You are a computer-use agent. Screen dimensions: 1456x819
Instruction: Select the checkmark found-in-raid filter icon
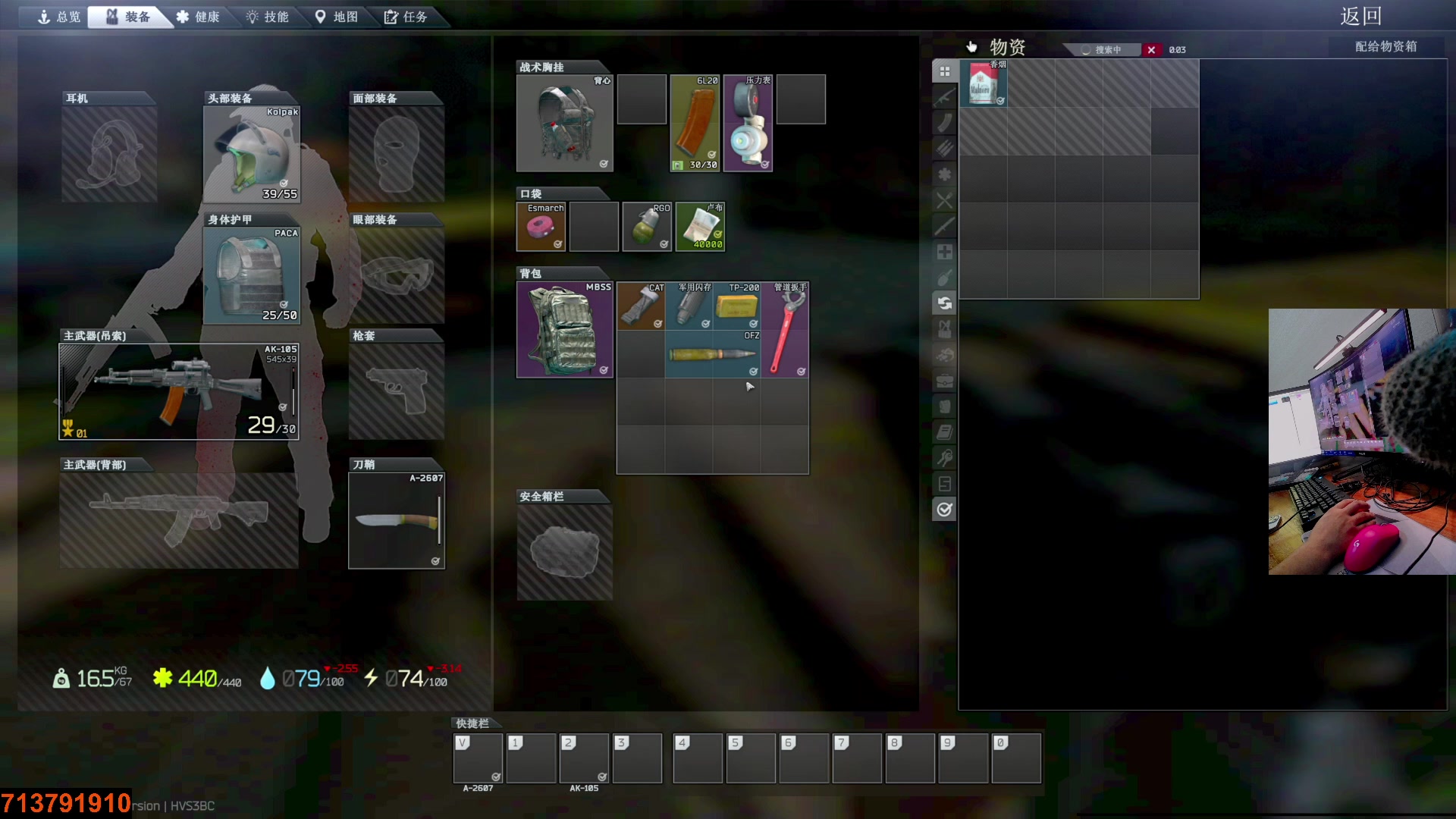944,510
